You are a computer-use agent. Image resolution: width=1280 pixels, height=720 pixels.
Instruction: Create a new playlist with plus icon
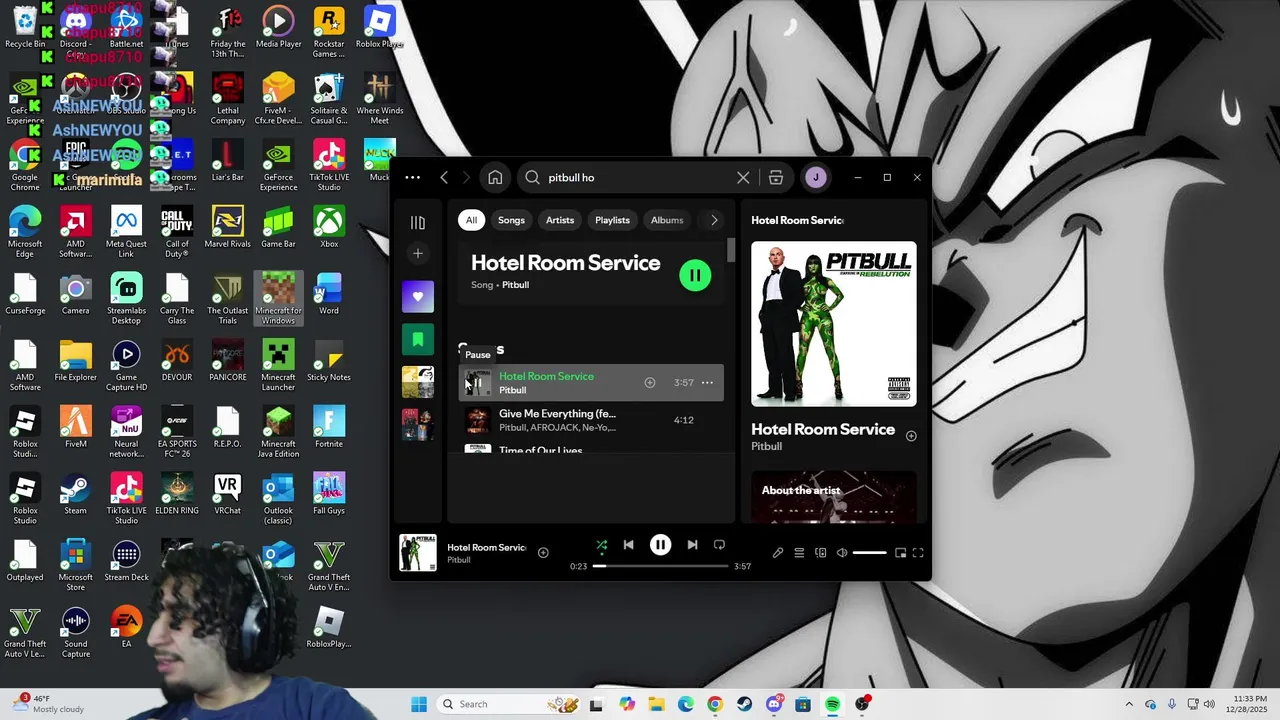click(x=418, y=253)
